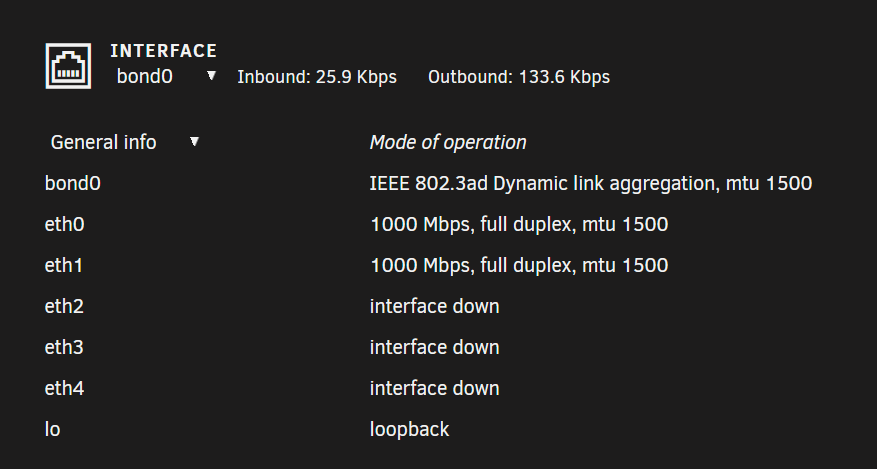Click the INTERFACE heading label
The height and width of the screenshot is (469, 877).
(163, 51)
